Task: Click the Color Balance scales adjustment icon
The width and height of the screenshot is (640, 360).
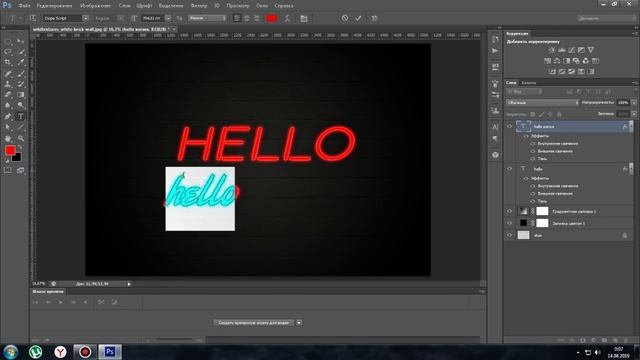Action: 557,61
